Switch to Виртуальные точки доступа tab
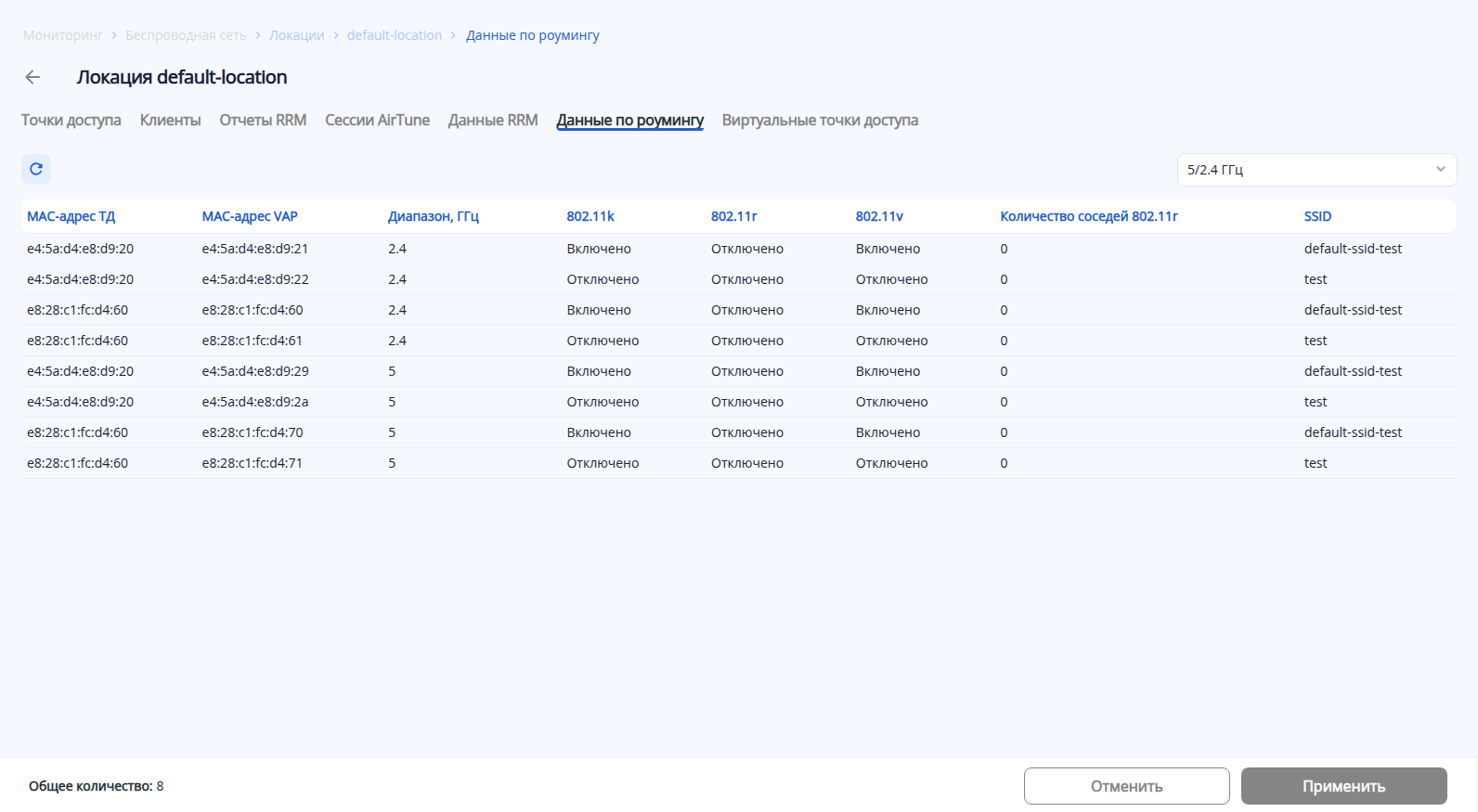 (820, 121)
